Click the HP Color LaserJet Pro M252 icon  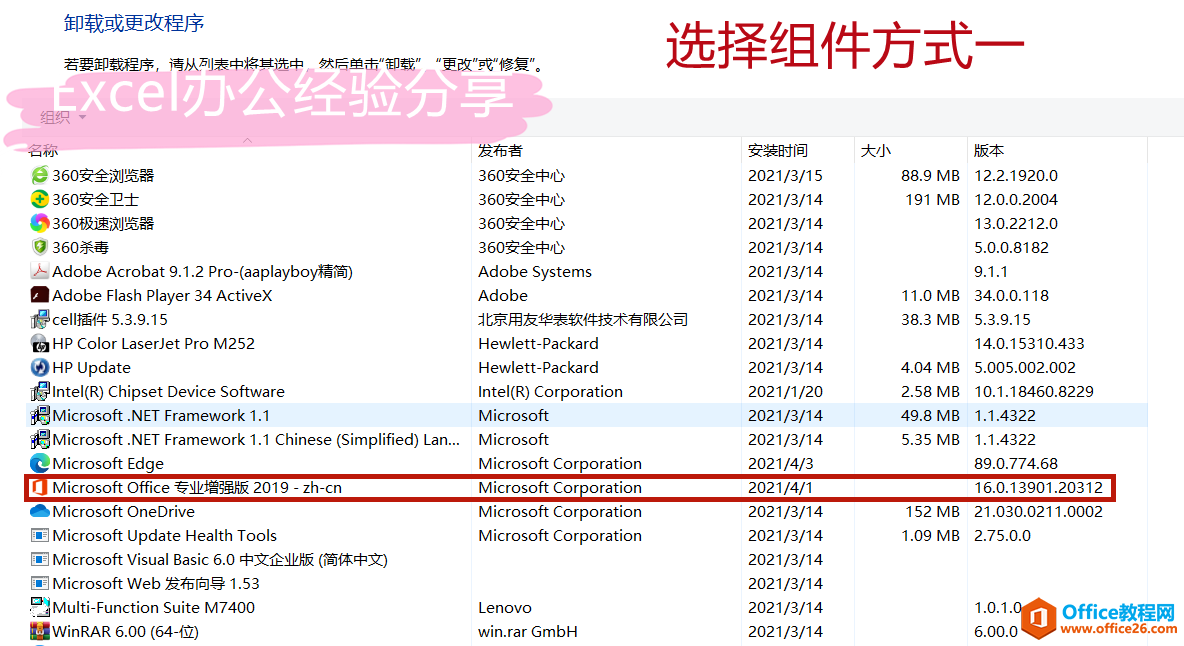tap(39, 343)
